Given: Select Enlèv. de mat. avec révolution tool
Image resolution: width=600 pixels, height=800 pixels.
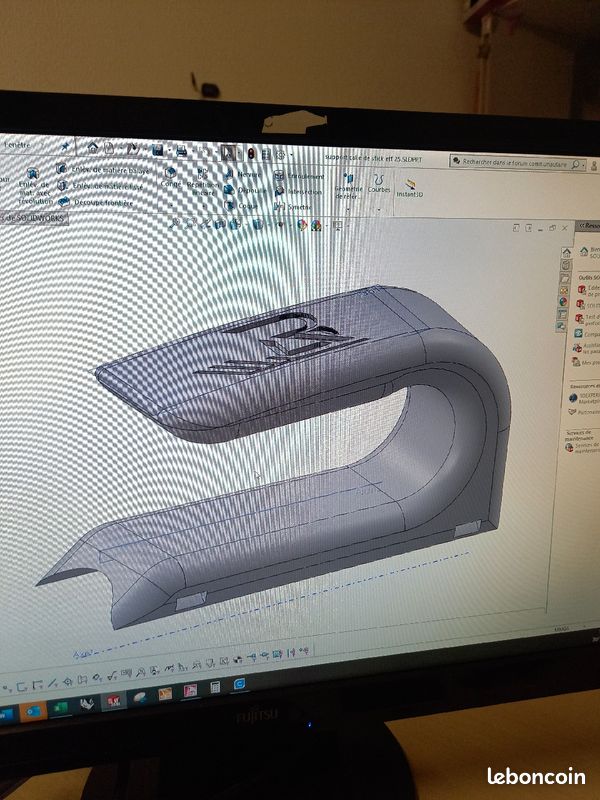Looking at the screenshot, I should pos(34,187).
